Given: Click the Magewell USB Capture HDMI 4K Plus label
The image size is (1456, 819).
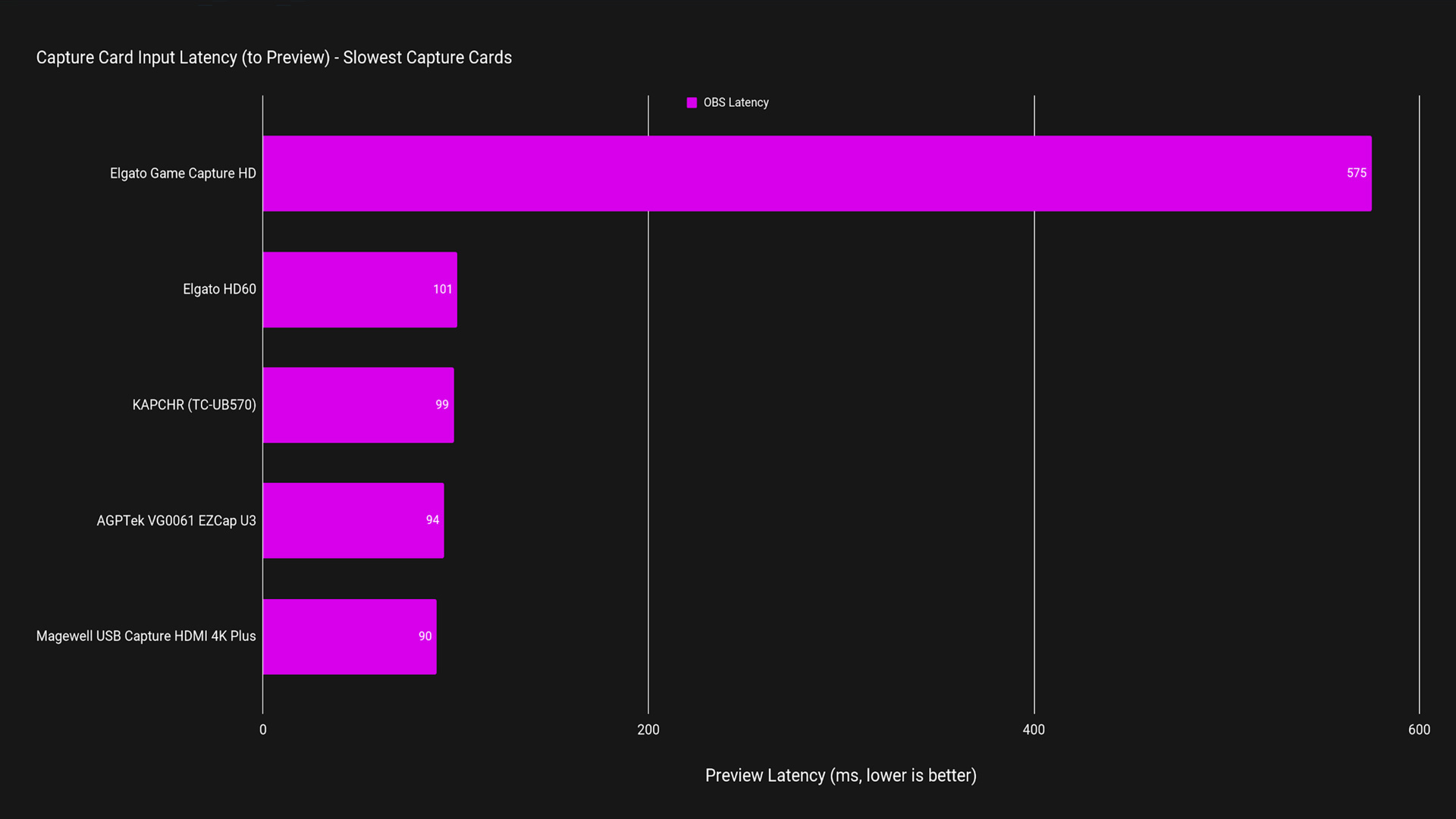Looking at the screenshot, I should click(146, 636).
